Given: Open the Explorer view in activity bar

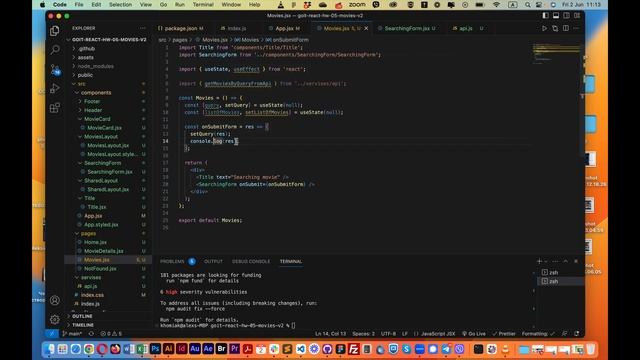Looking at the screenshot, I should [54, 31].
